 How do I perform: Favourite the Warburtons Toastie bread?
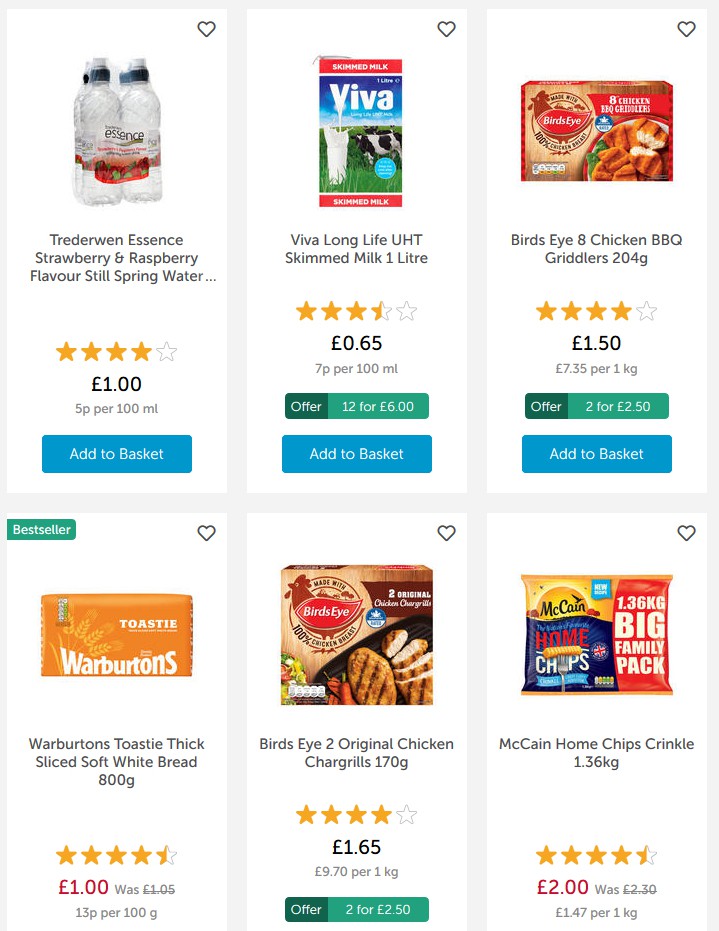click(x=206, y=533)
